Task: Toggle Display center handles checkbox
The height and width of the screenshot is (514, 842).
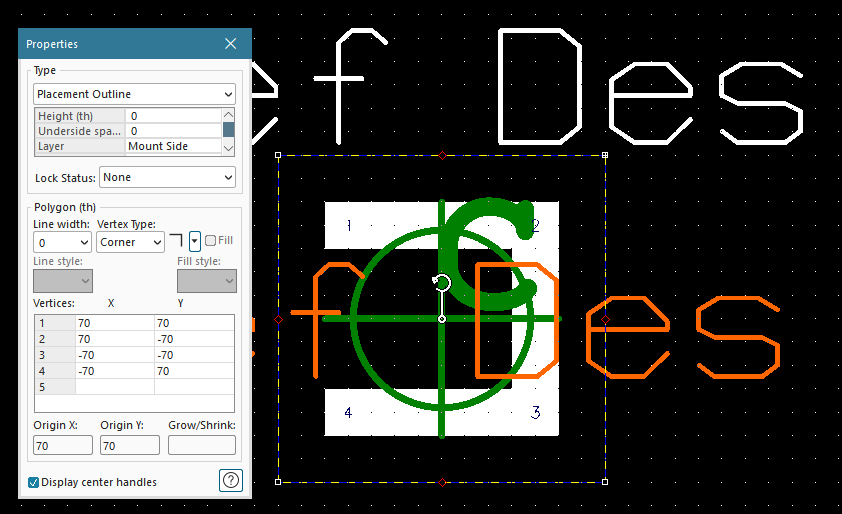Action: click(x=34, y=482)
